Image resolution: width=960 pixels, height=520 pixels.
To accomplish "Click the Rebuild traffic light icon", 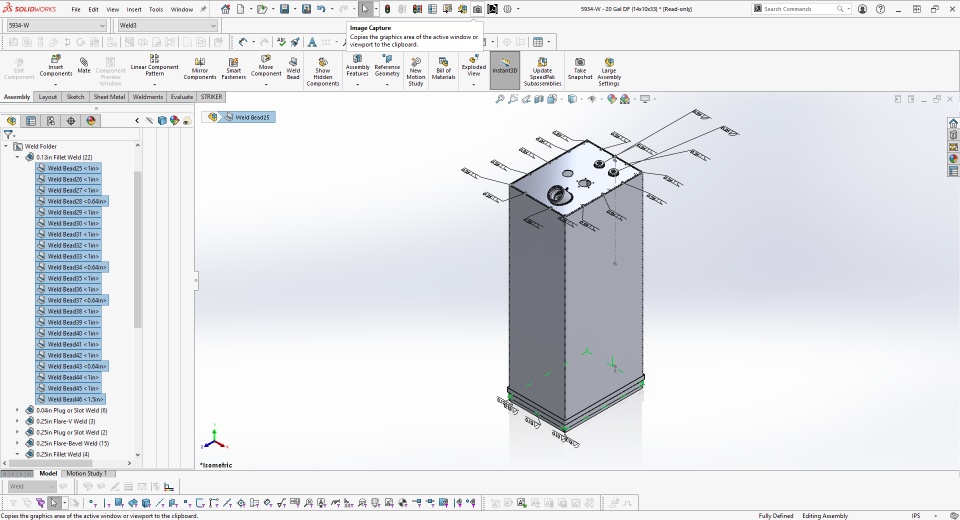I will coord(387,9).
